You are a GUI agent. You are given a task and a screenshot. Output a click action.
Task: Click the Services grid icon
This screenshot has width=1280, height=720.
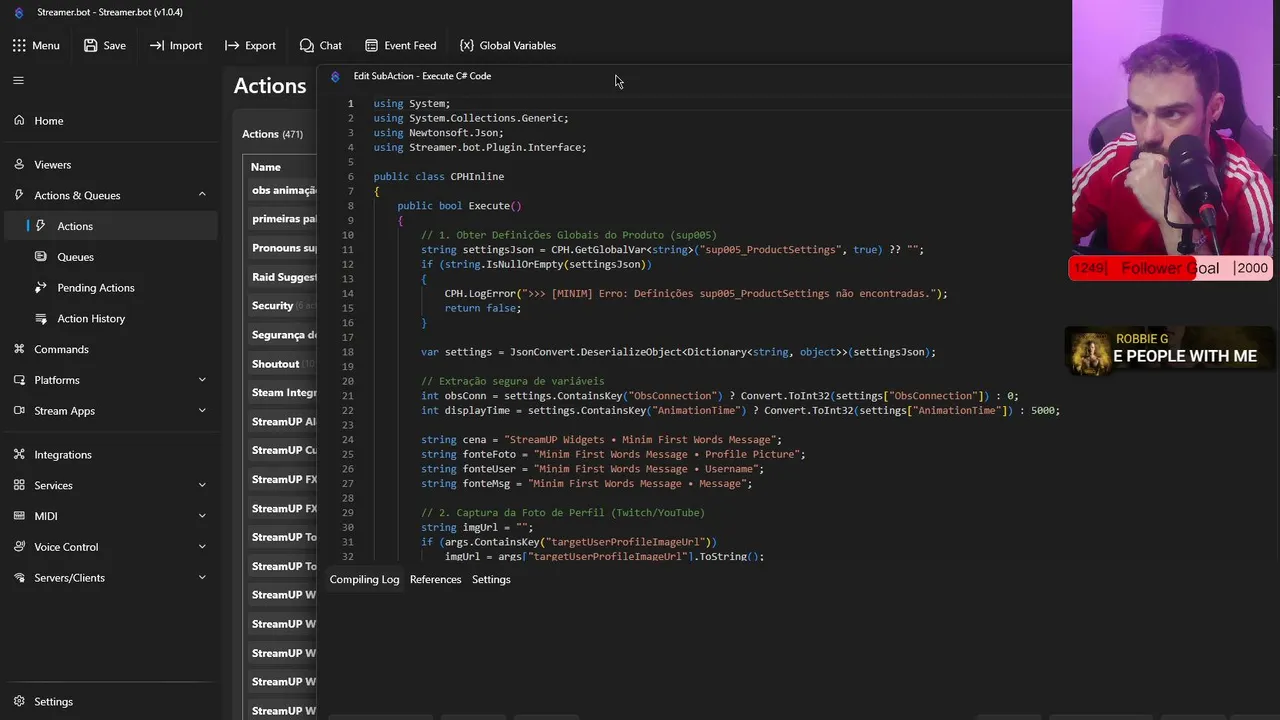tap(19, 485)
